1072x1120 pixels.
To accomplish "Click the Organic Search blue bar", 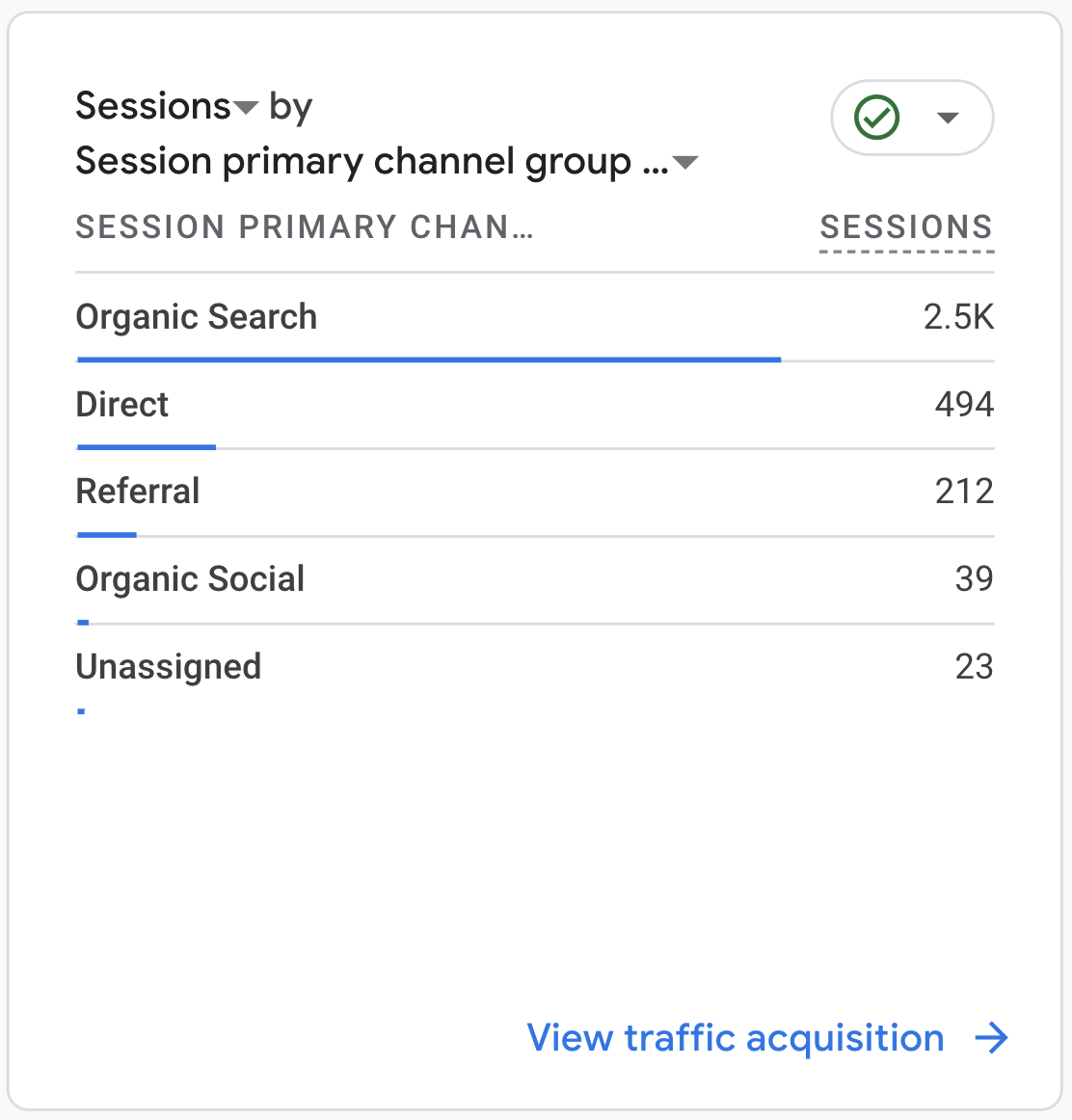I will click(429, 360).
